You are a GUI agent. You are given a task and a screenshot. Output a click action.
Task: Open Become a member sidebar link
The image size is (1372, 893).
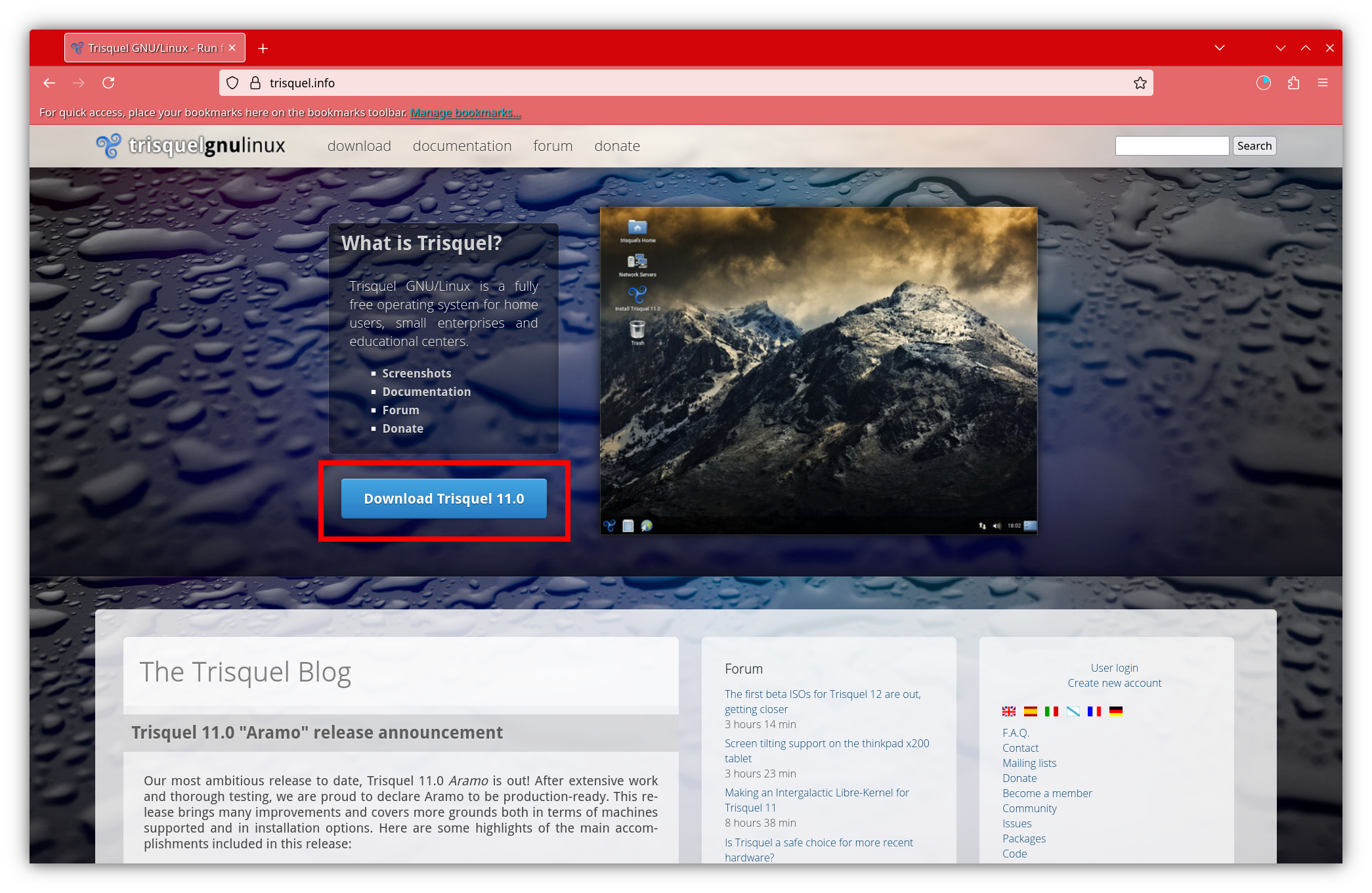click(x=1047, y=793)
